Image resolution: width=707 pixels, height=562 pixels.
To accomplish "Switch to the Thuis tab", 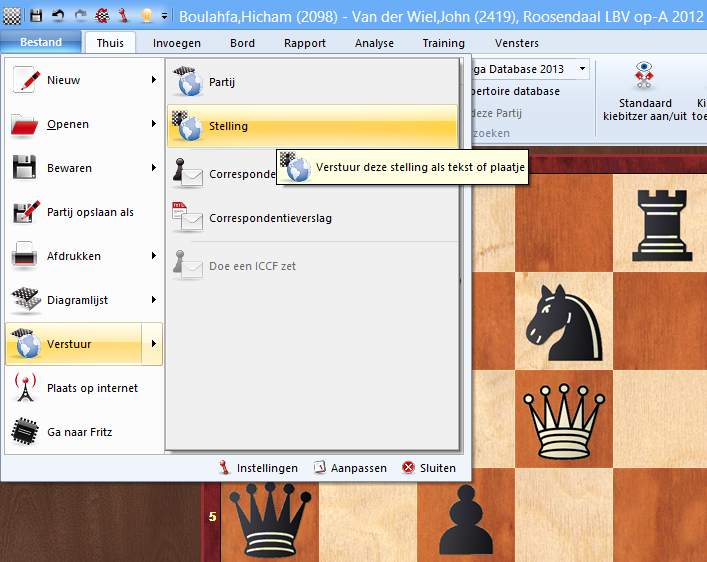I will (x=110, y=43).
